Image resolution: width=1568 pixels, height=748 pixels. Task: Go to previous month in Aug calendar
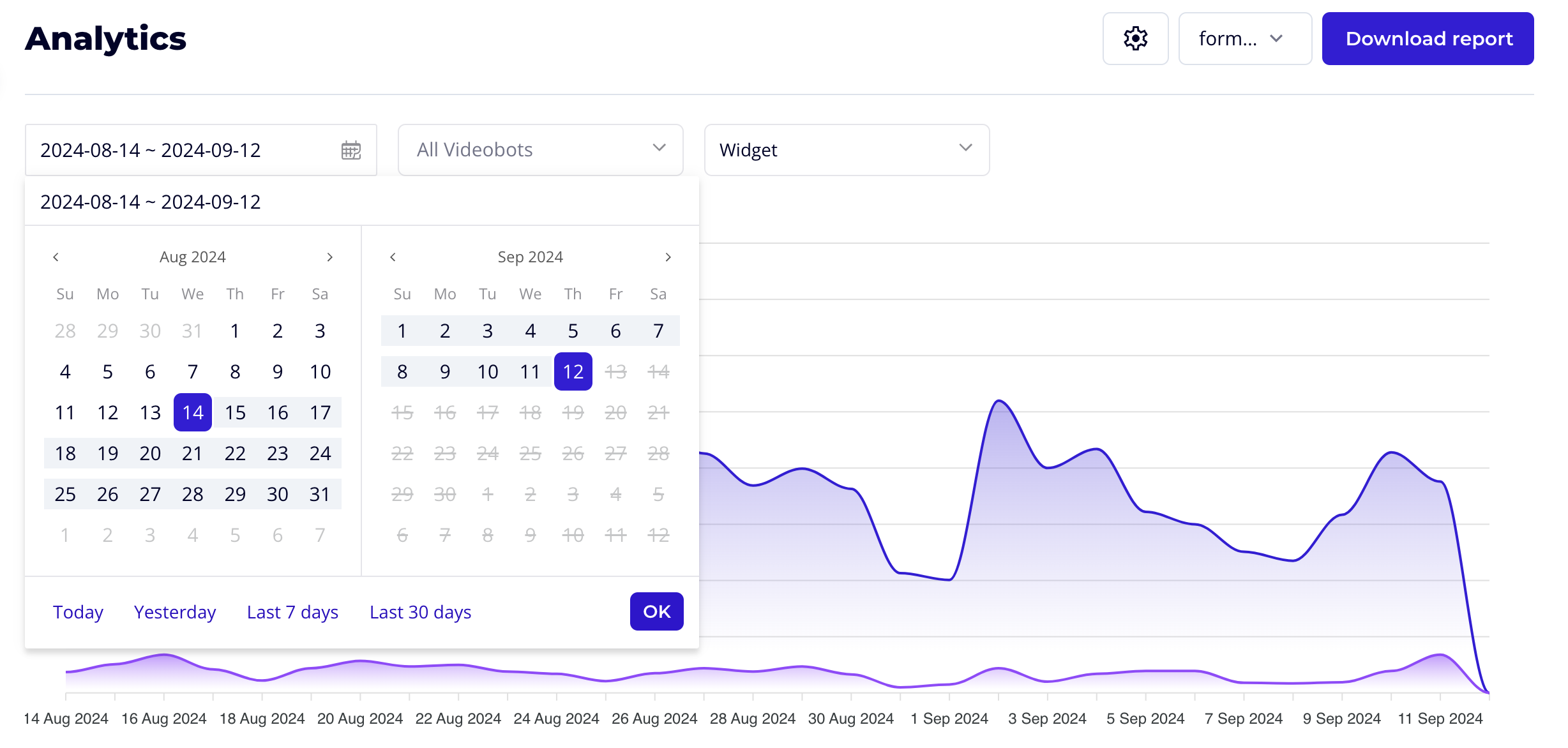(56, 257)
